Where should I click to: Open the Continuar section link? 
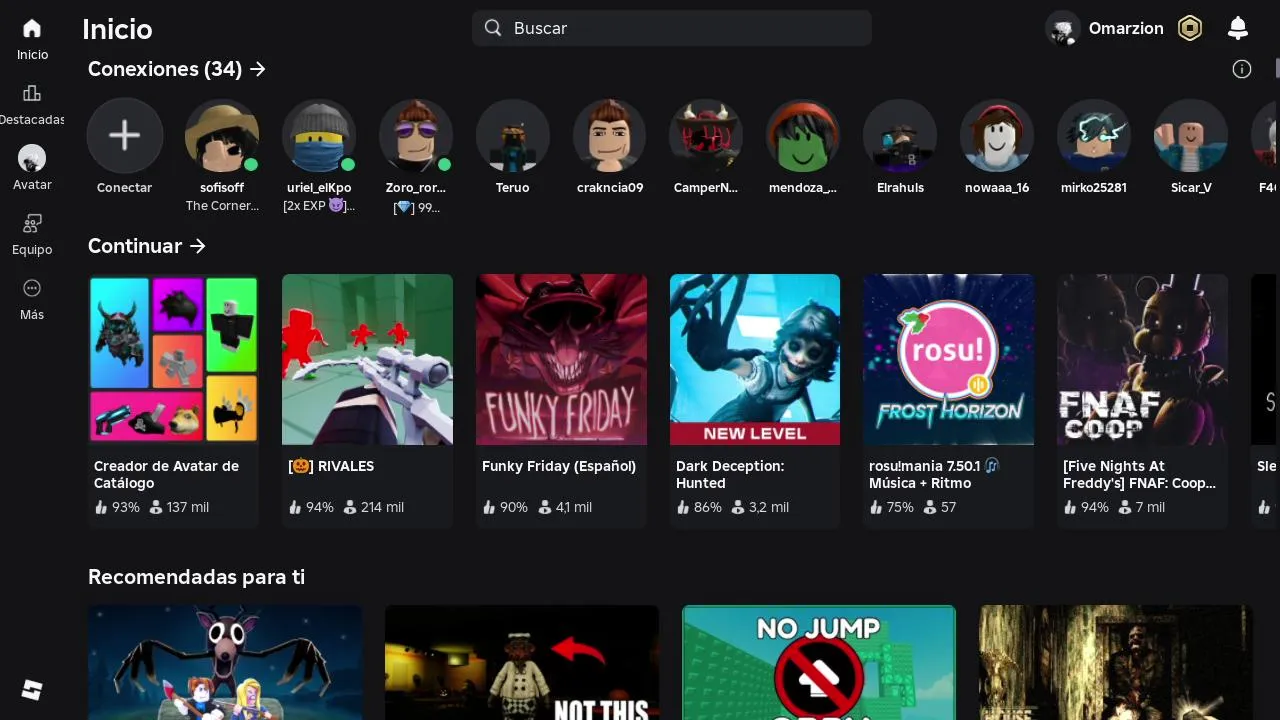pos(147,246)
